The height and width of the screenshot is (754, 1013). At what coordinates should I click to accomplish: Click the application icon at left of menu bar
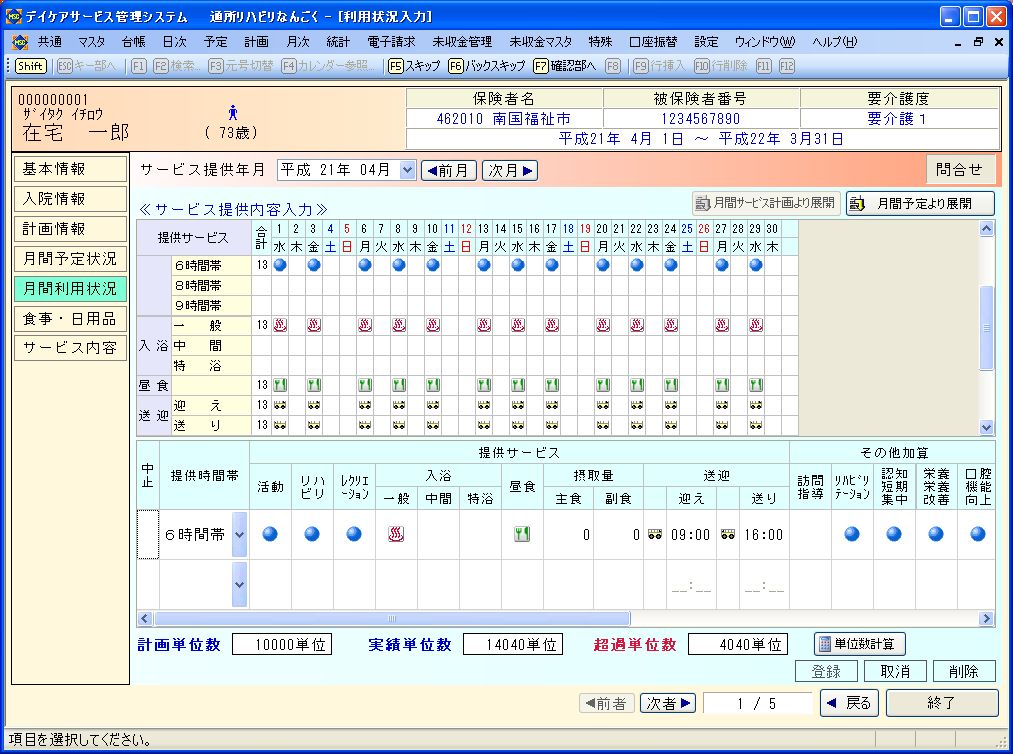click(19, 42)
